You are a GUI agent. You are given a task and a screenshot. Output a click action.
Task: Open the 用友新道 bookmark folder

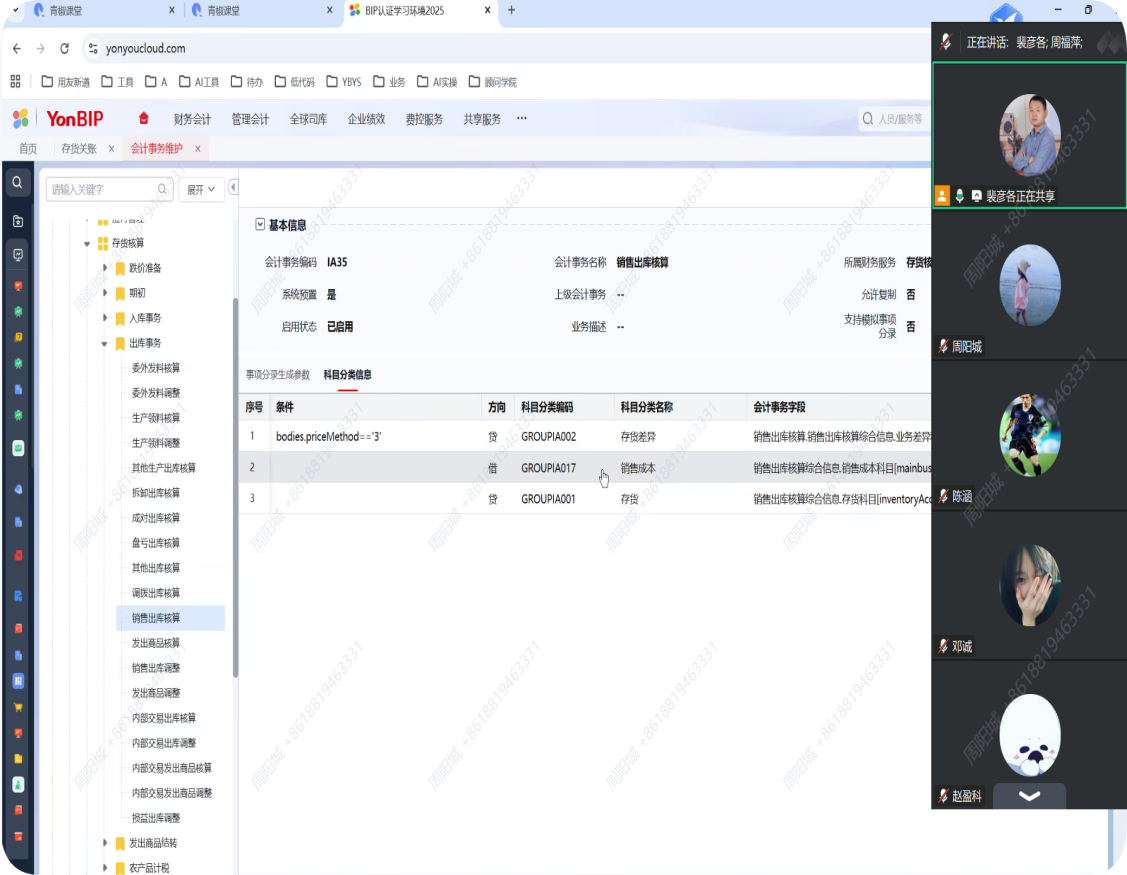(x=66, y=82)
